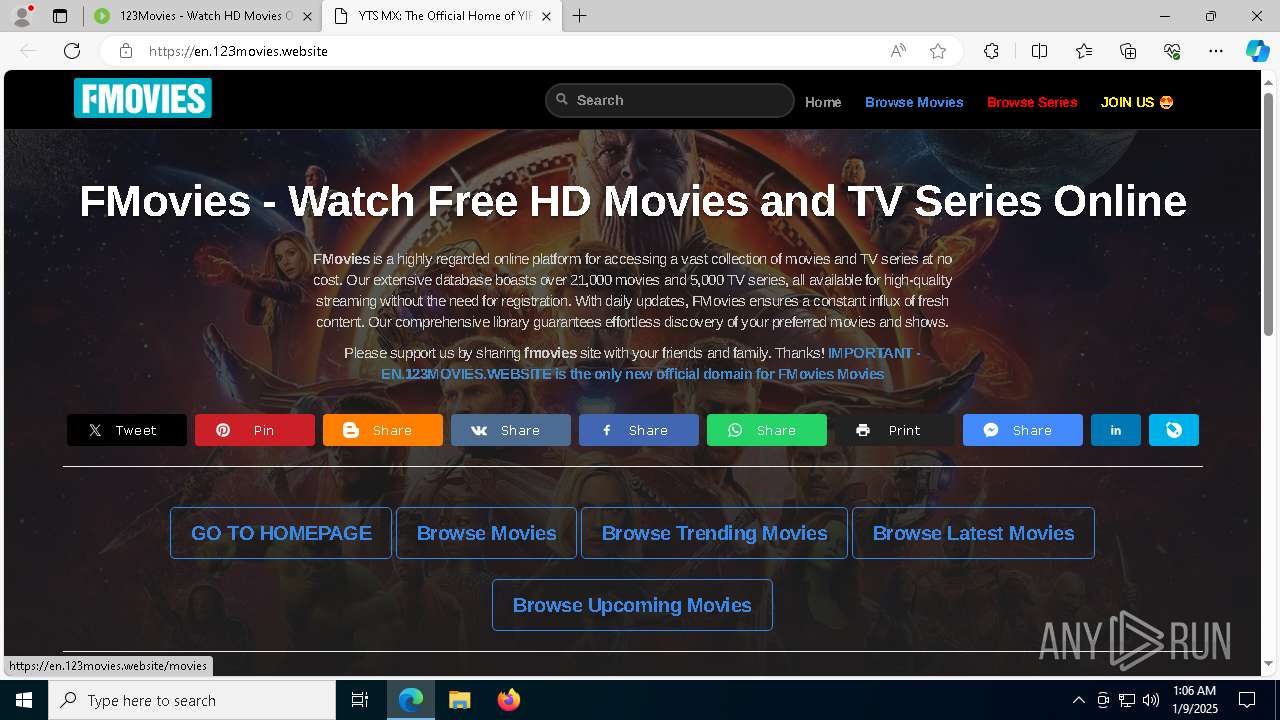The image size is (1280, 720).
Task: Share via the orange Blogger button
Action: [x=383, y=430]
